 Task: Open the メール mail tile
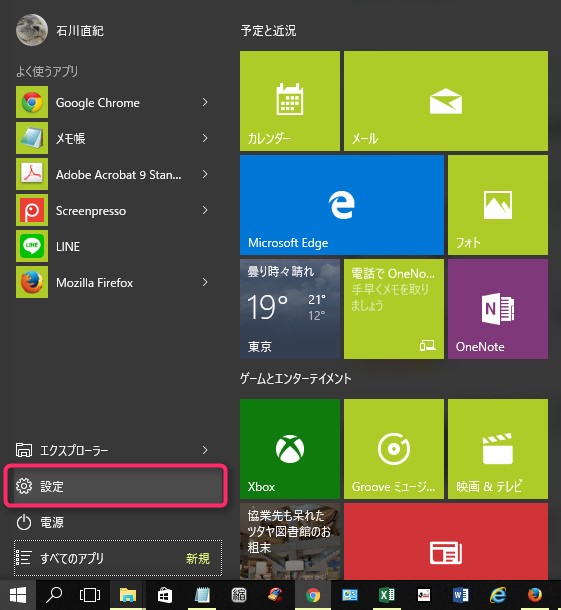pyautogui.click(x=446, y=101)
